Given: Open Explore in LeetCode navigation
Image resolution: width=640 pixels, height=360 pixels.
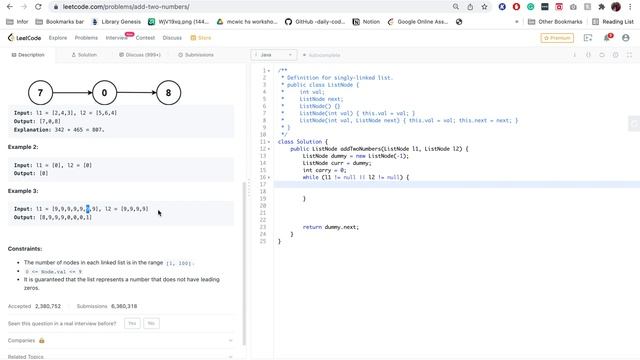Looking at the screenshot, I should coord(58,38).
